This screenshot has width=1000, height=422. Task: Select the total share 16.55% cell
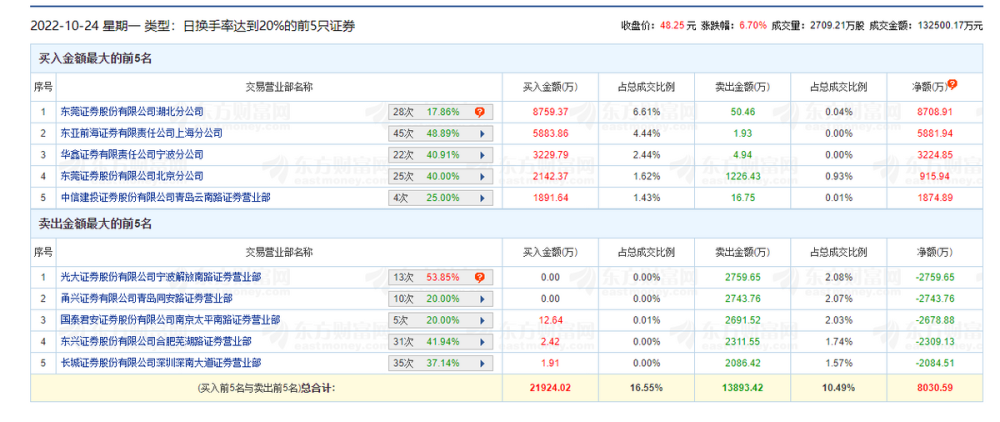tap(646, 387)
